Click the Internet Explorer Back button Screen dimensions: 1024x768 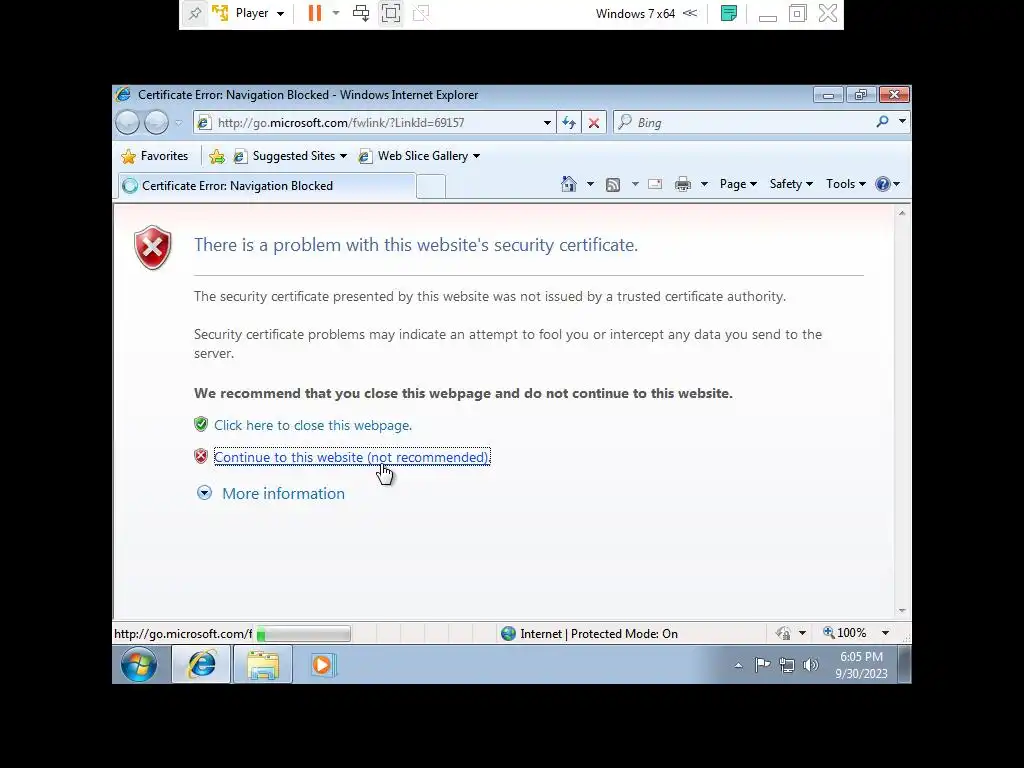click(x=127, y=122)
